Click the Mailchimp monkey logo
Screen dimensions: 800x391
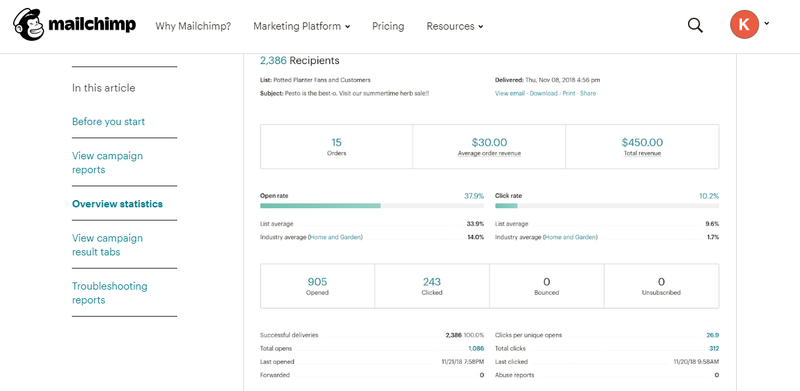29,25
